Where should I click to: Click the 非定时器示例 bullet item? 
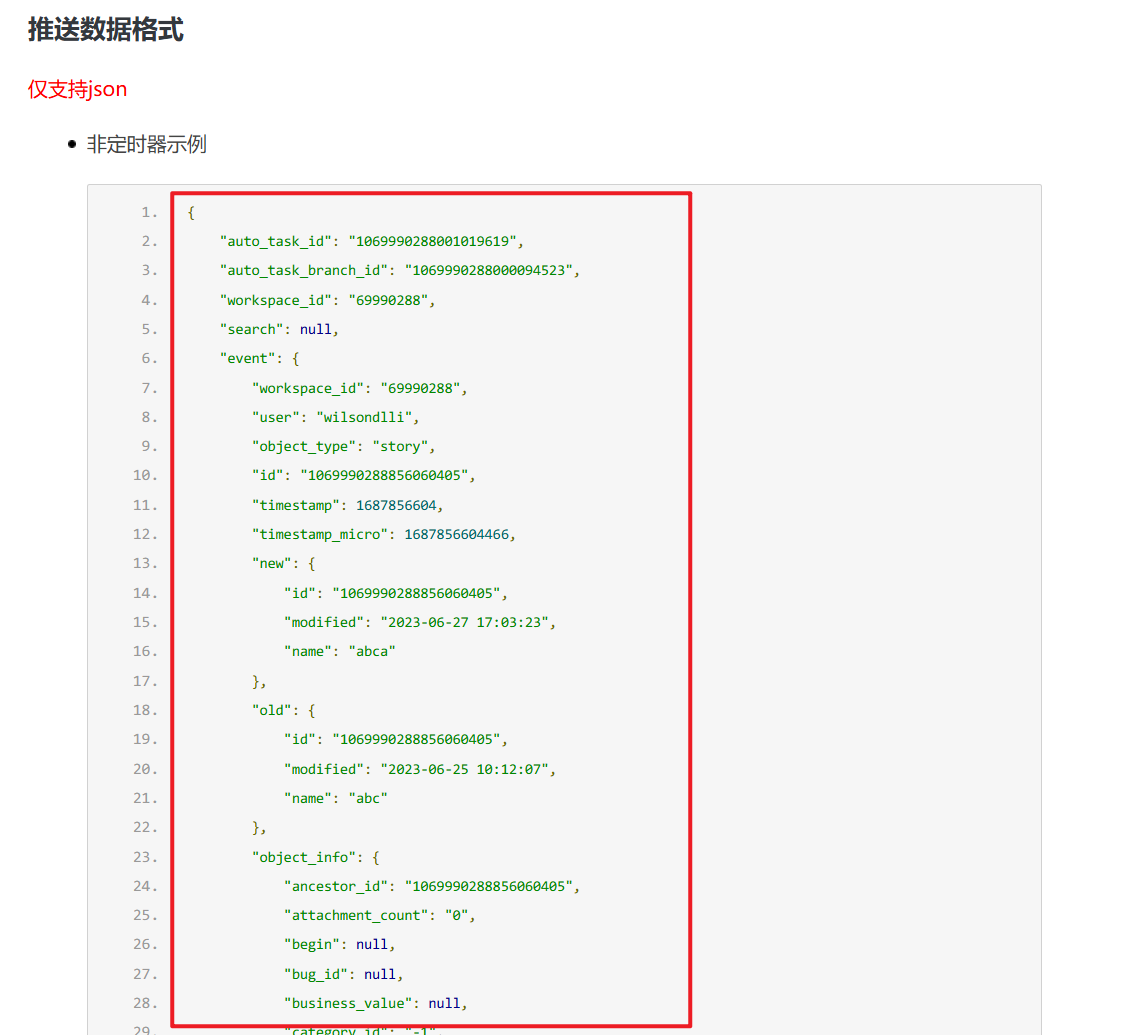click(145, 144)
